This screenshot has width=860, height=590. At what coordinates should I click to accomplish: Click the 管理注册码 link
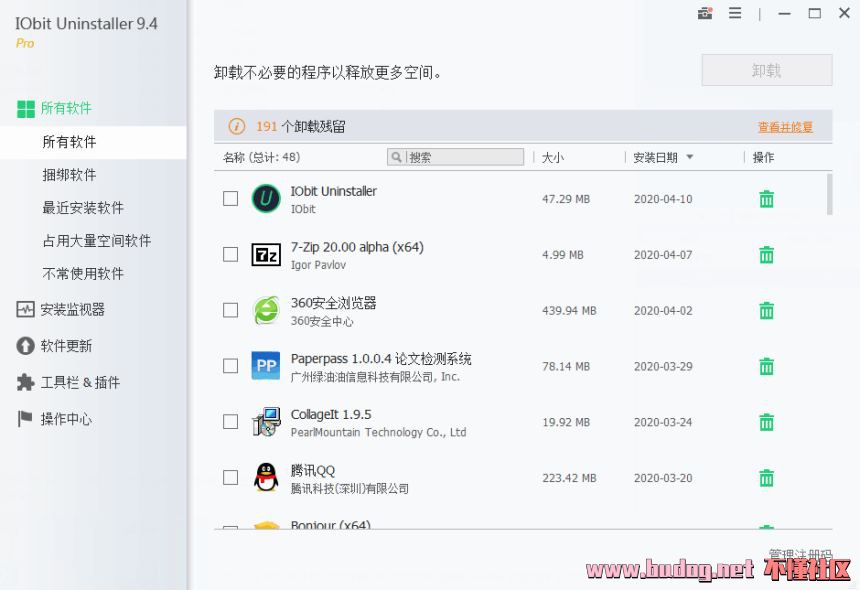tap(800, 554)
